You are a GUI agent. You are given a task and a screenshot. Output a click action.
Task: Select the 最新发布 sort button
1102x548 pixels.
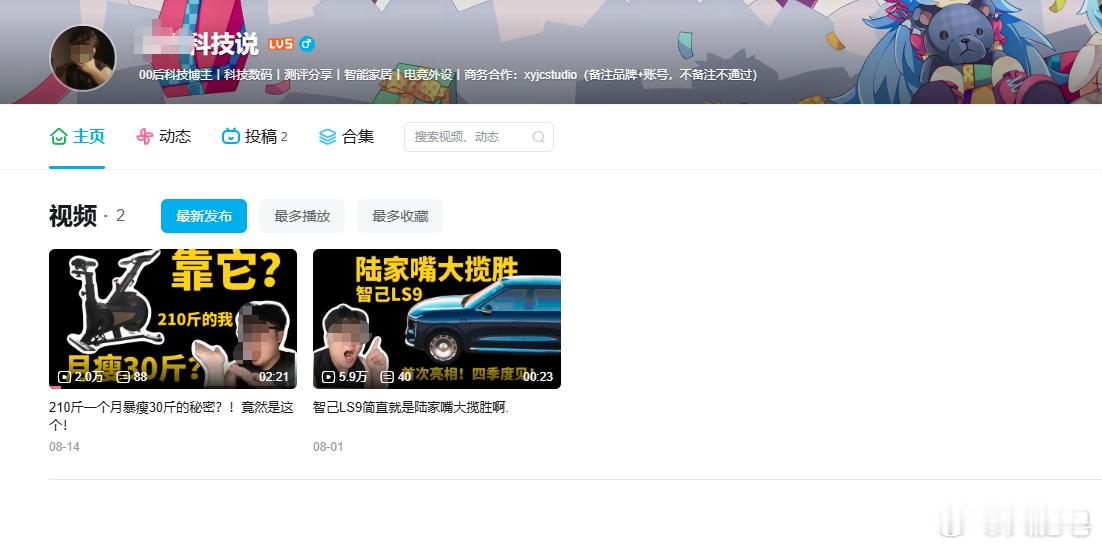pyautogui.click(x=204, y=216)
